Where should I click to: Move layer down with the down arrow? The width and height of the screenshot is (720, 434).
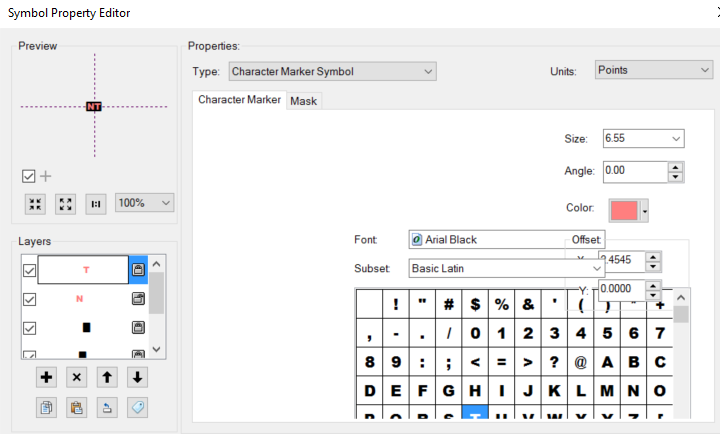tap(137, 377)
